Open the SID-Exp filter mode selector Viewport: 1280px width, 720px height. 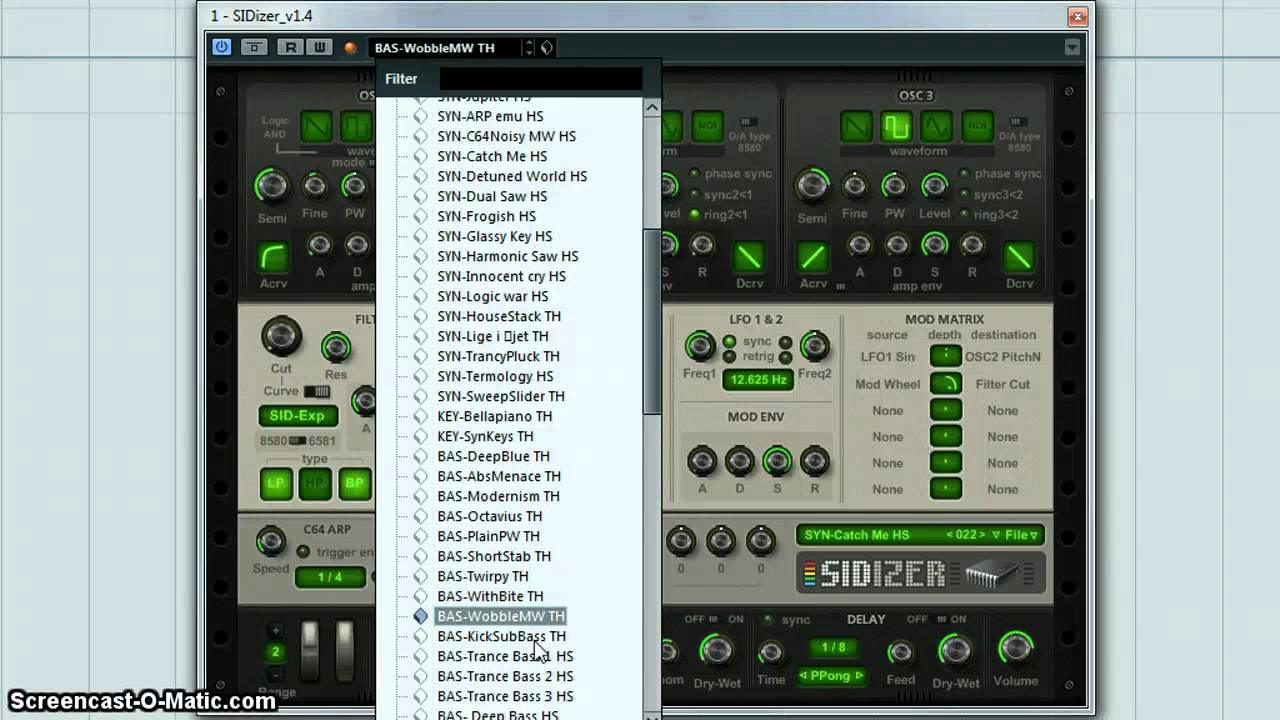pyautogui.click(x=298, y=415)
